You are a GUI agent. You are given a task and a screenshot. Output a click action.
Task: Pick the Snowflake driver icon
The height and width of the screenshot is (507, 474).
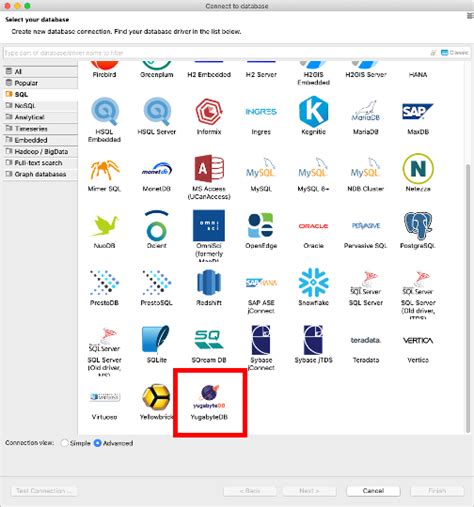[313, 283]
